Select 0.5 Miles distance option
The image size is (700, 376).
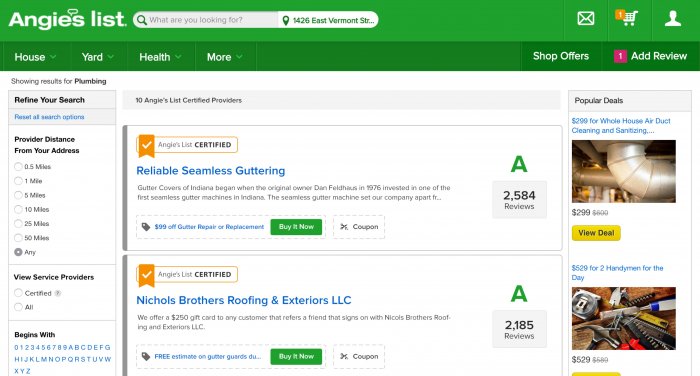18,167
